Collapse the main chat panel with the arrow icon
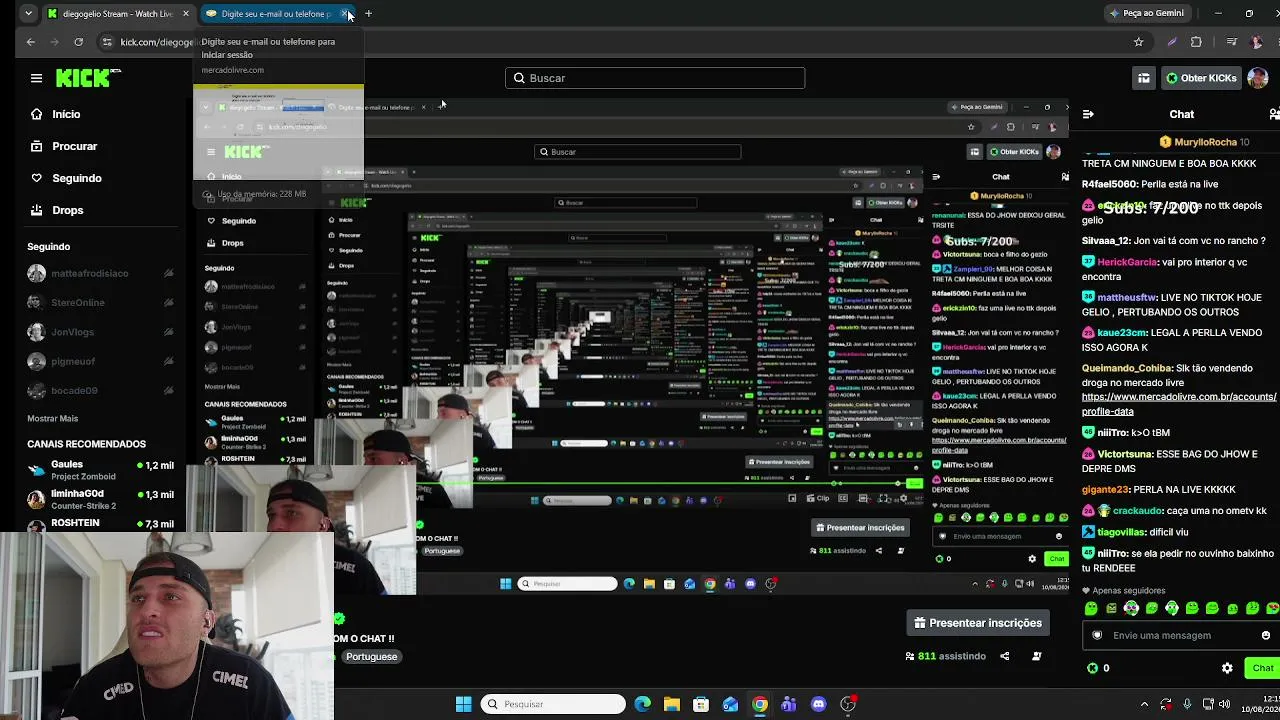This screenshot has height=720, width=1280. [x=1088, y=114]
